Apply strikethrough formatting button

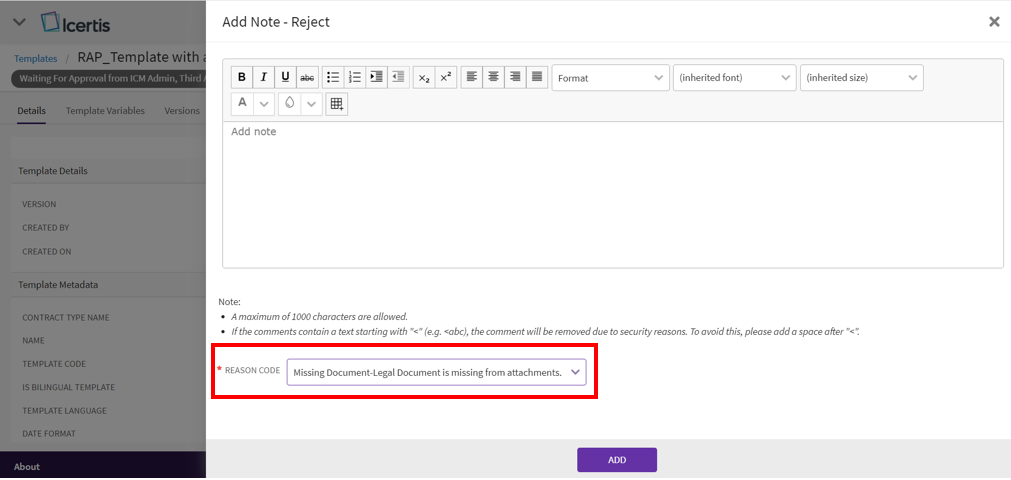pyautogui.click(x=307, y=78)
